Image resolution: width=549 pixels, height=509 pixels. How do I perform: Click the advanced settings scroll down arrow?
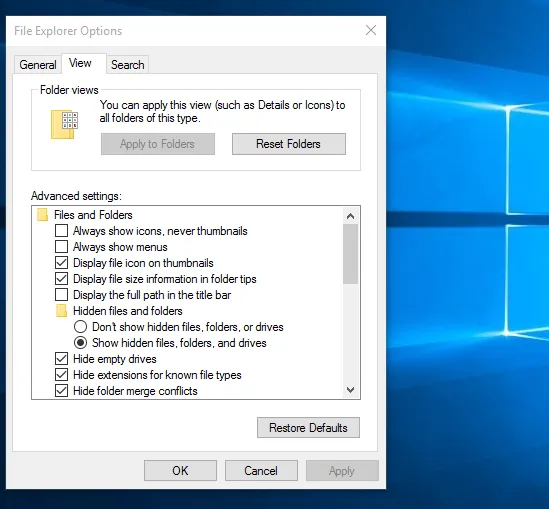(x=350, y=390)
